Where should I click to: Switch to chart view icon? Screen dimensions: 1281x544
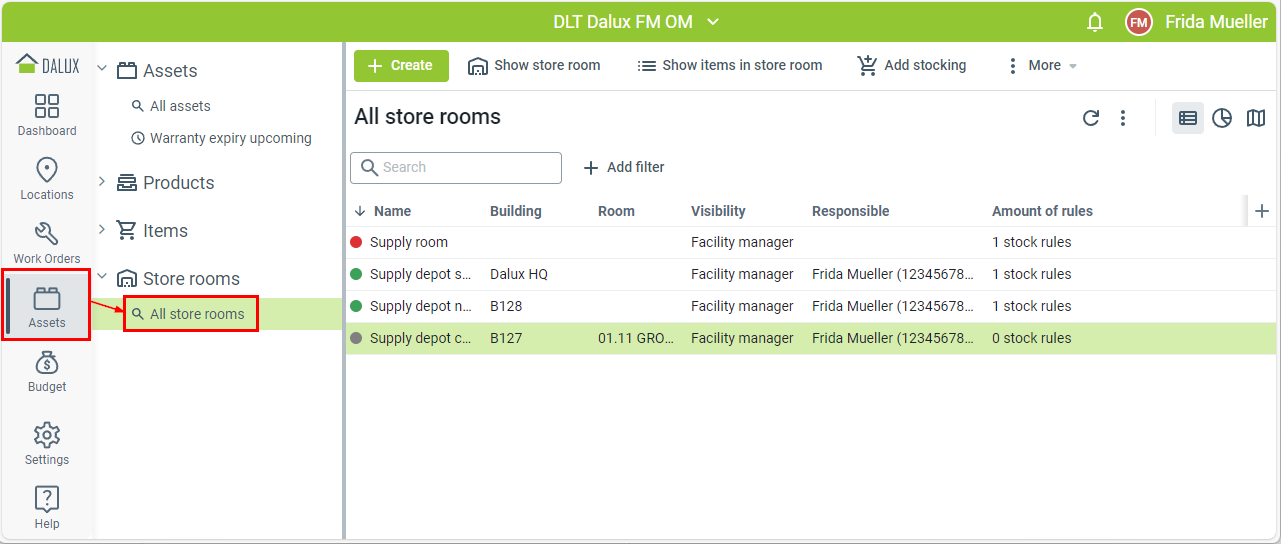pos(1222,118)
